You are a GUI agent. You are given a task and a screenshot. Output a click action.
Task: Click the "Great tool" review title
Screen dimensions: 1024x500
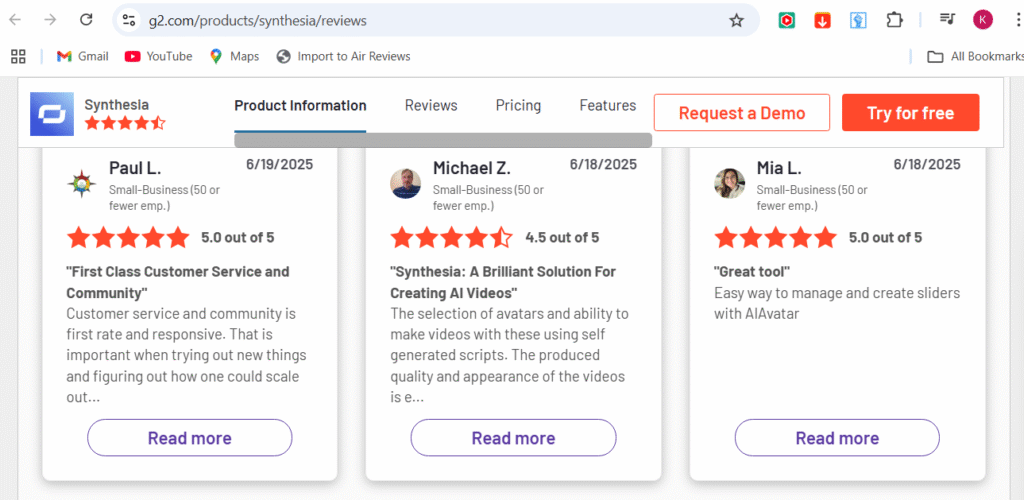coord(752,272)
